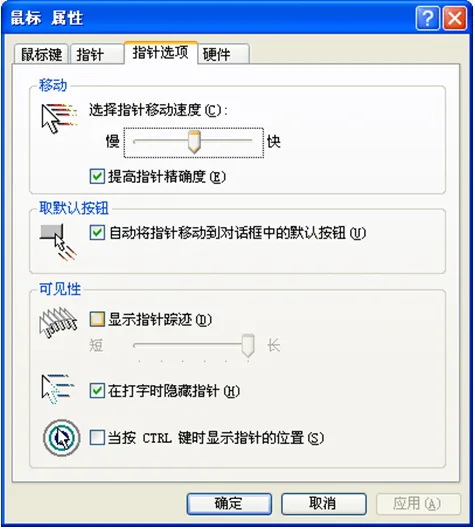
Task: Uncheck 提高指针精确度 checkbox
Action: pos(97,176)
